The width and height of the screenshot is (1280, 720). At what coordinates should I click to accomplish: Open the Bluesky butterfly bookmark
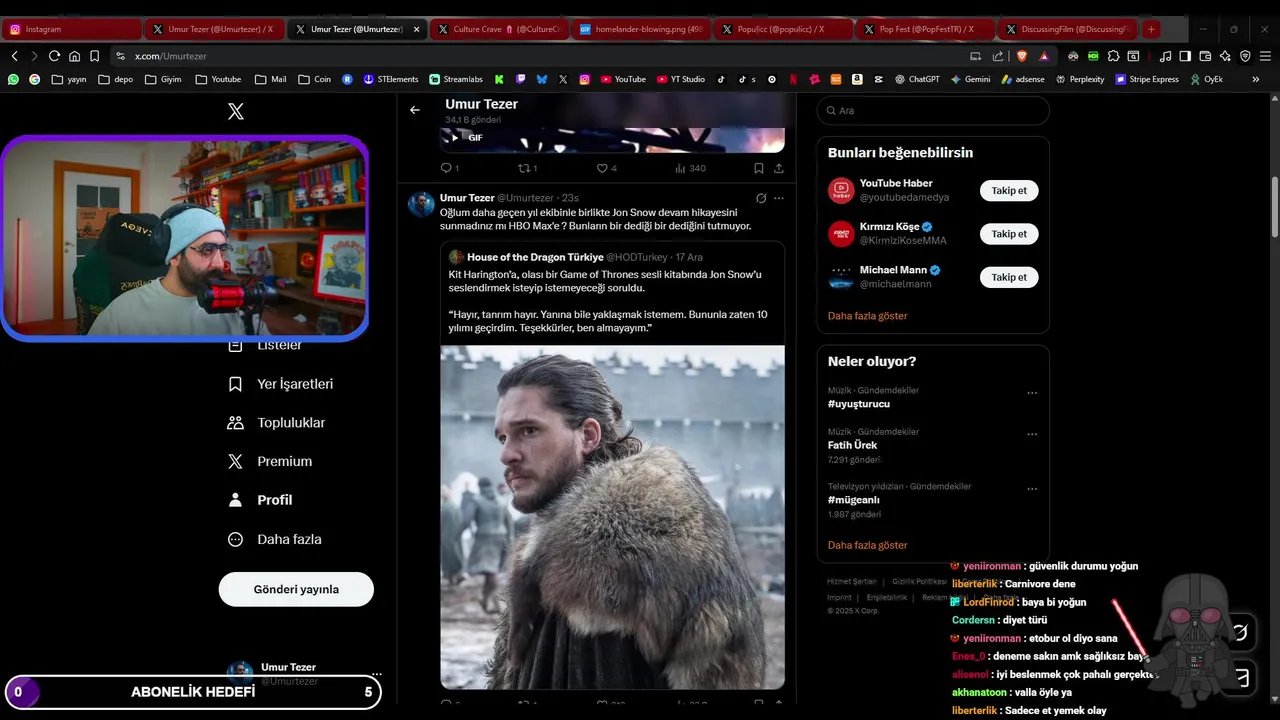click(542, 79)
